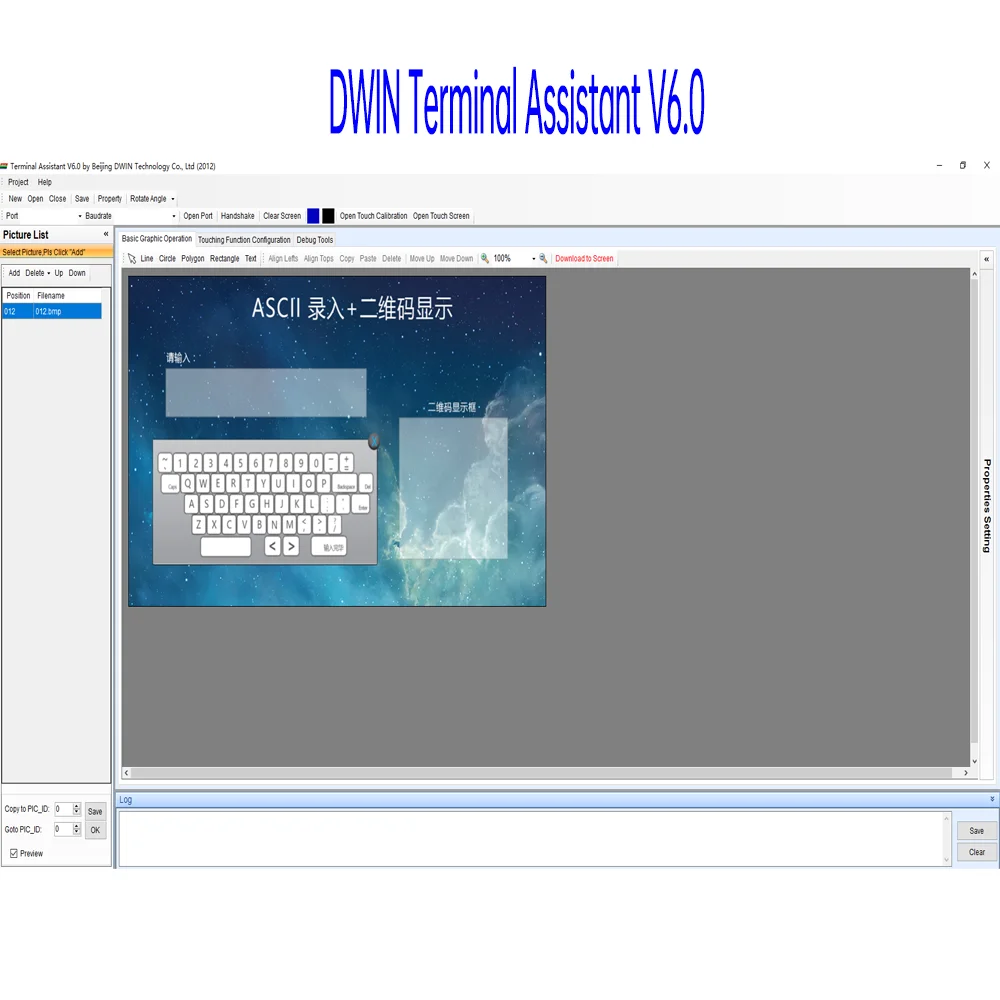This screenshot has height=1000, width=1000.
Task: Pick the black background color swatch
Action: point(328,216)
